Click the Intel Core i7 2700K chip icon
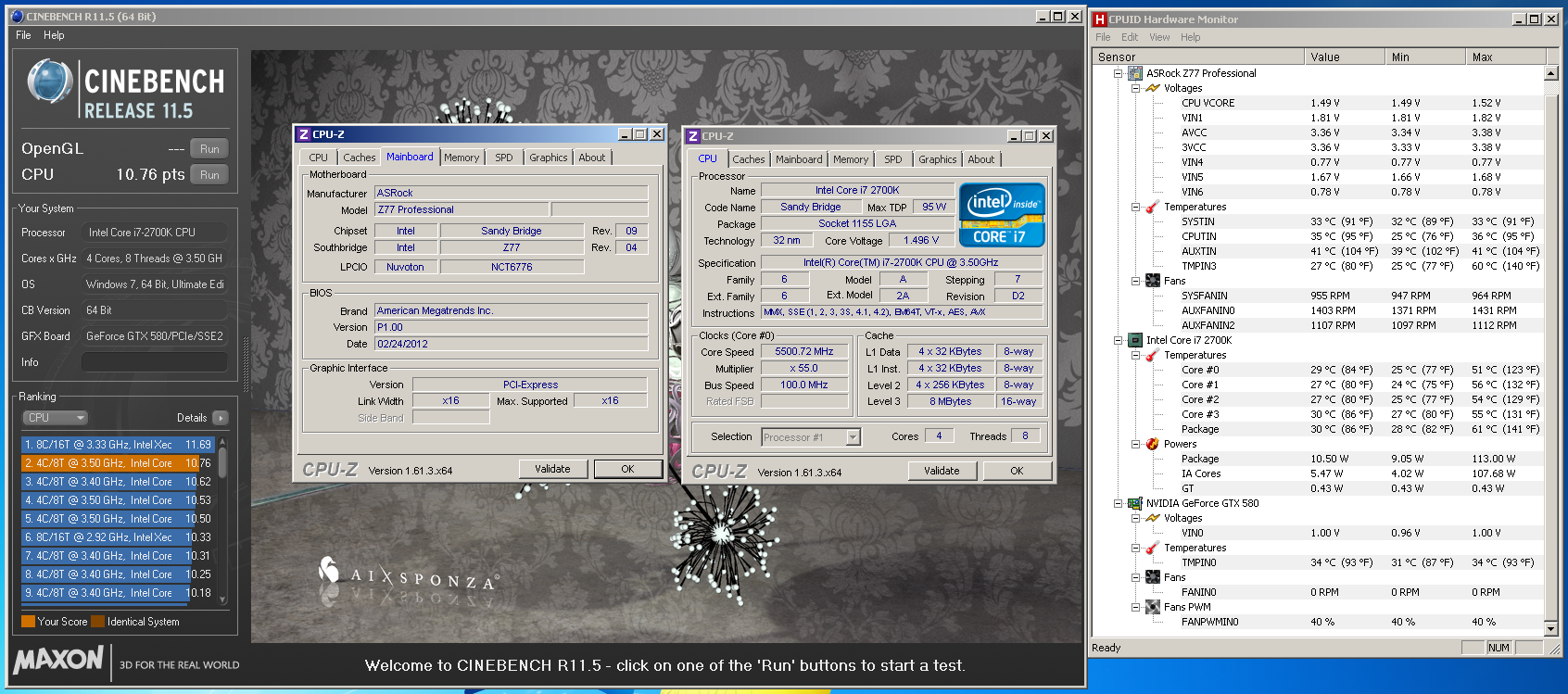 coord(1134,340)
